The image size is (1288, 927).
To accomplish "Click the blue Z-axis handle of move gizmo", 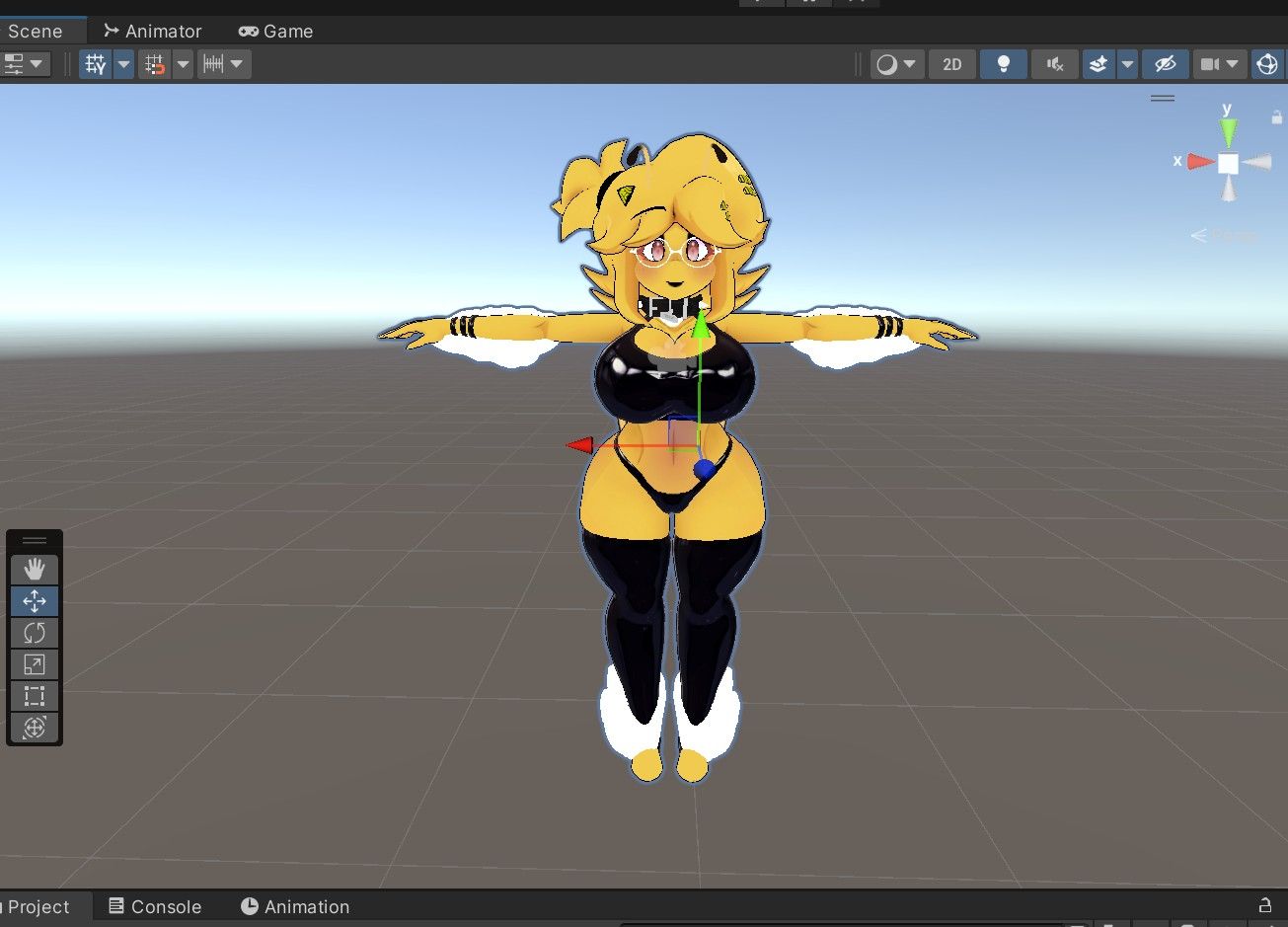I will [x=704, y=469].
